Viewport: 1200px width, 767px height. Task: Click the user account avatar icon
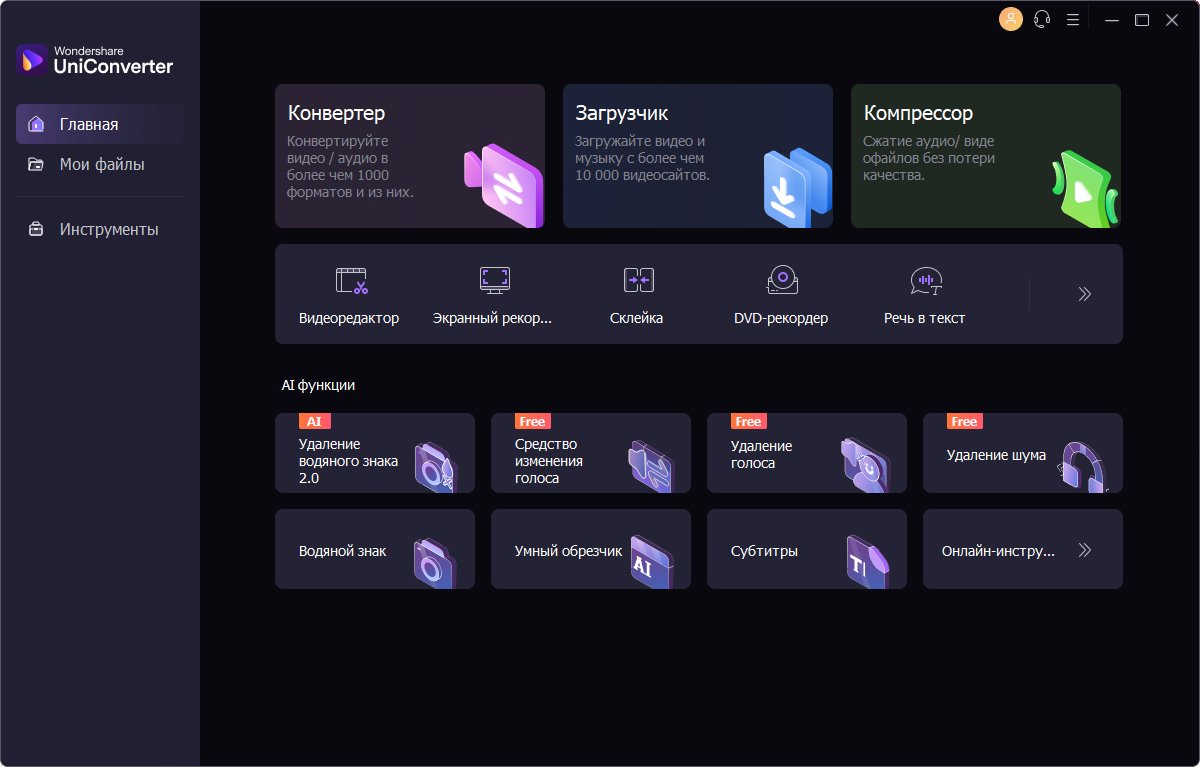click(x=1011, y=19)
